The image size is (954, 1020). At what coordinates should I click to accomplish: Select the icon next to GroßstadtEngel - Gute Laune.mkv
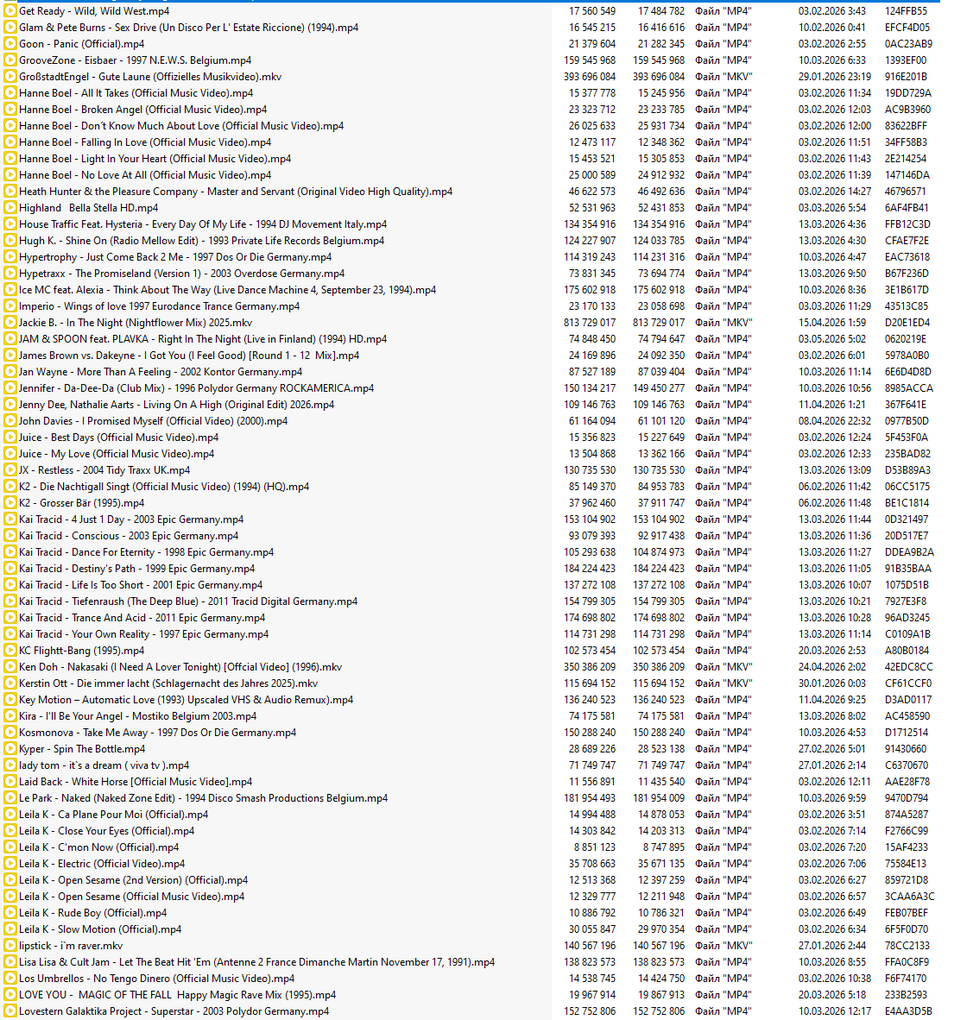tap(10, 77)
